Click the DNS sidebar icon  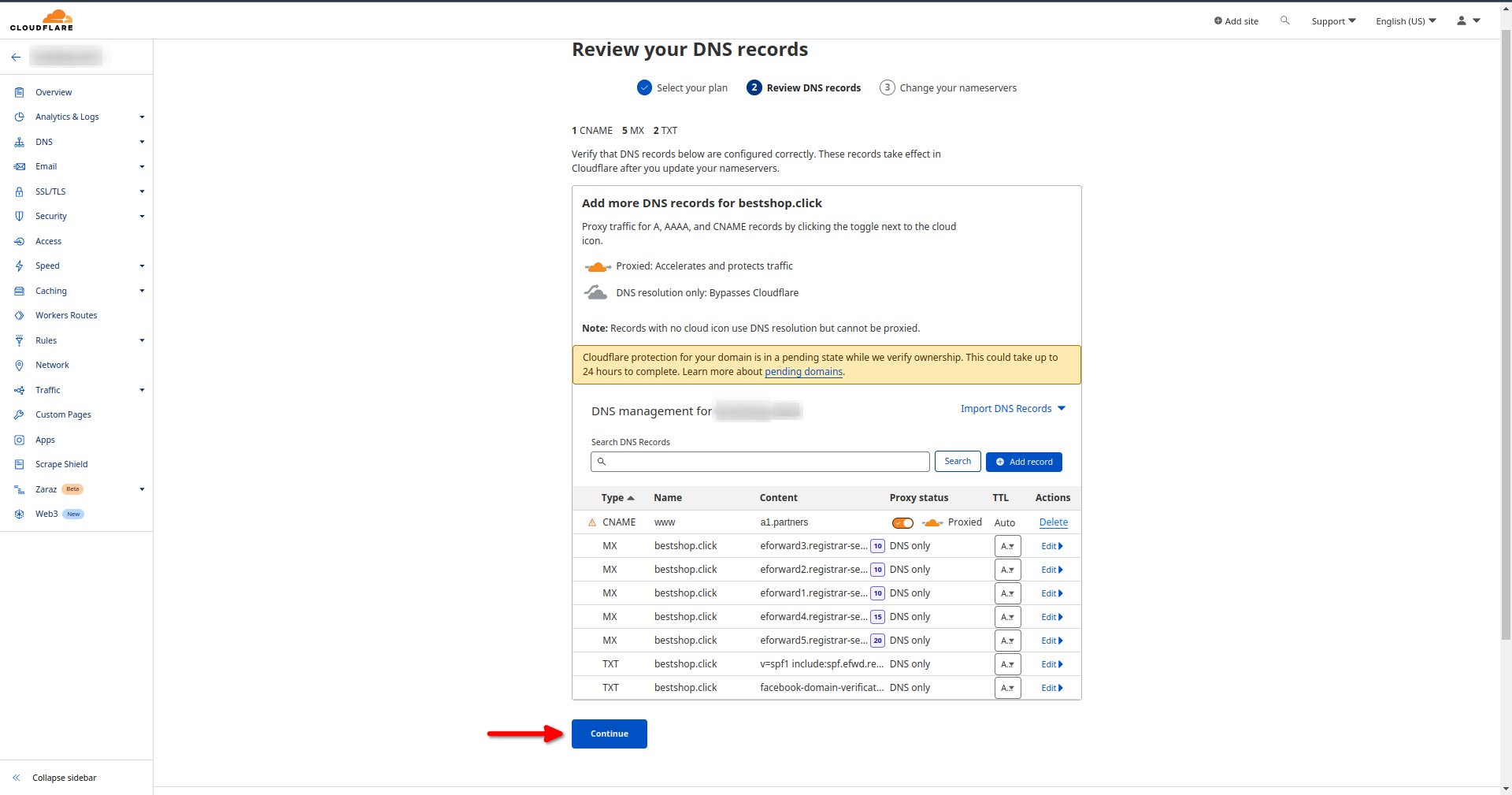click(x=20, y=142)
